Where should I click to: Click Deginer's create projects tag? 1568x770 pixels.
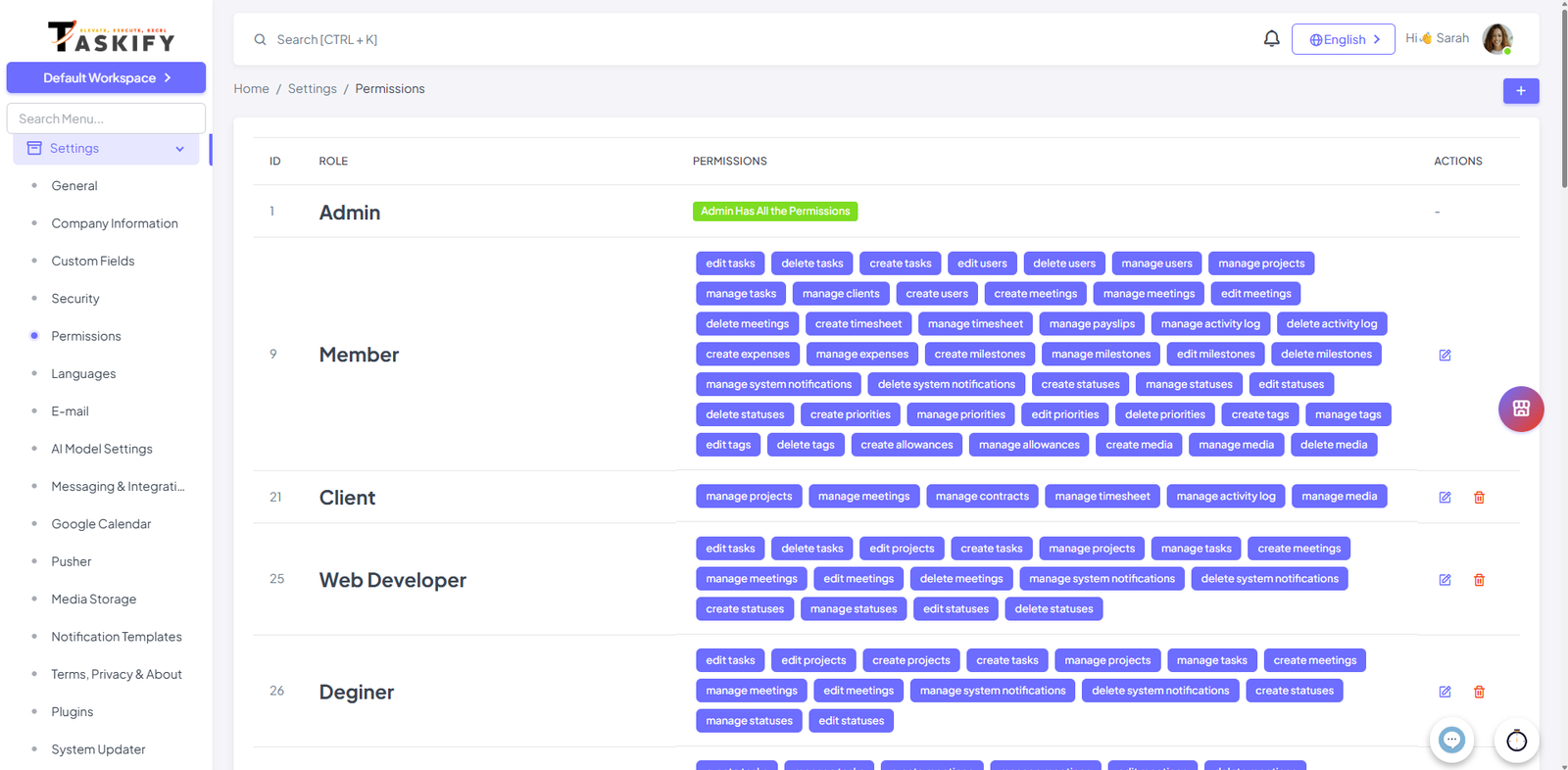tap(911, 660)
